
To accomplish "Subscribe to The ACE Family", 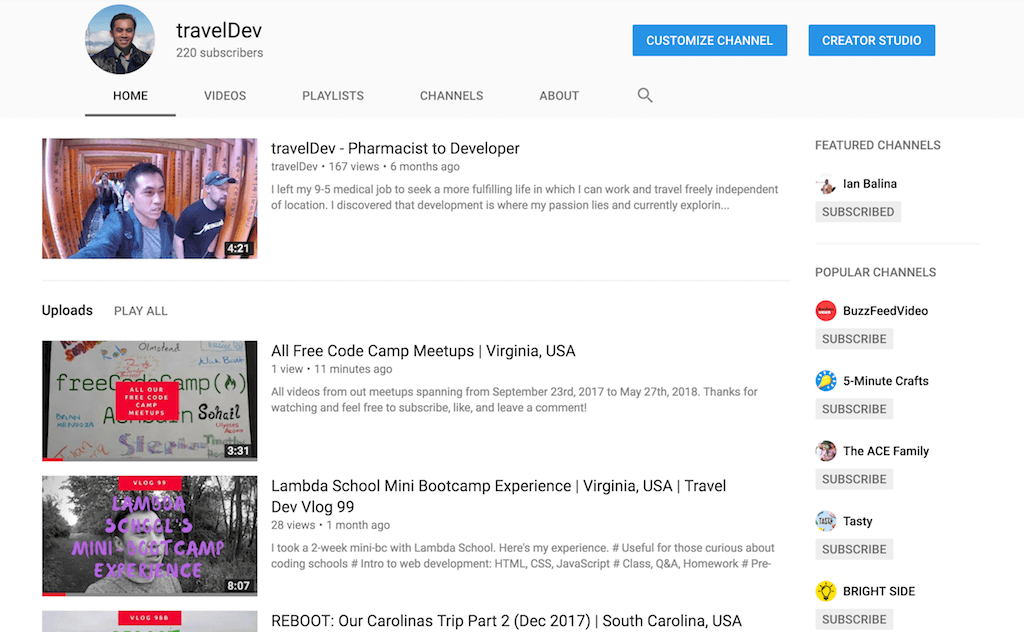I will pyautogui.click(x=854, y=479).
